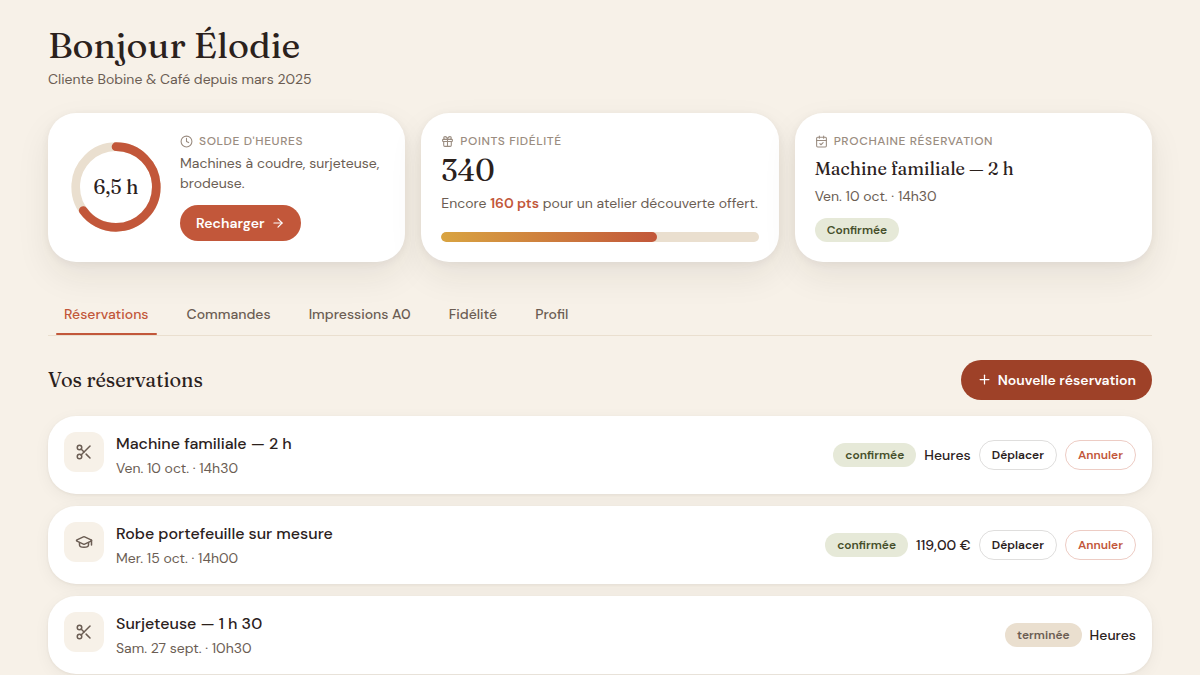Open the Profil tab
Screen dimensions: 1200x675
click(x=551, y=314)
